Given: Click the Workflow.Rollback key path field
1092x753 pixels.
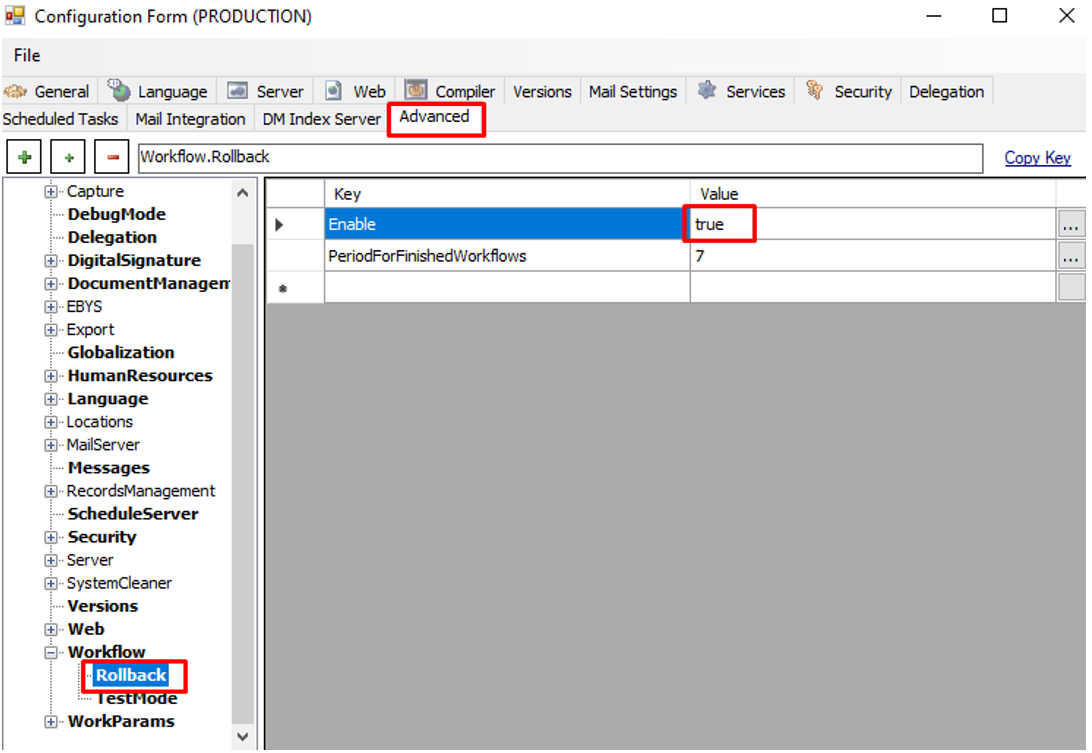Looking at the screenshot, I should [560, 157].
